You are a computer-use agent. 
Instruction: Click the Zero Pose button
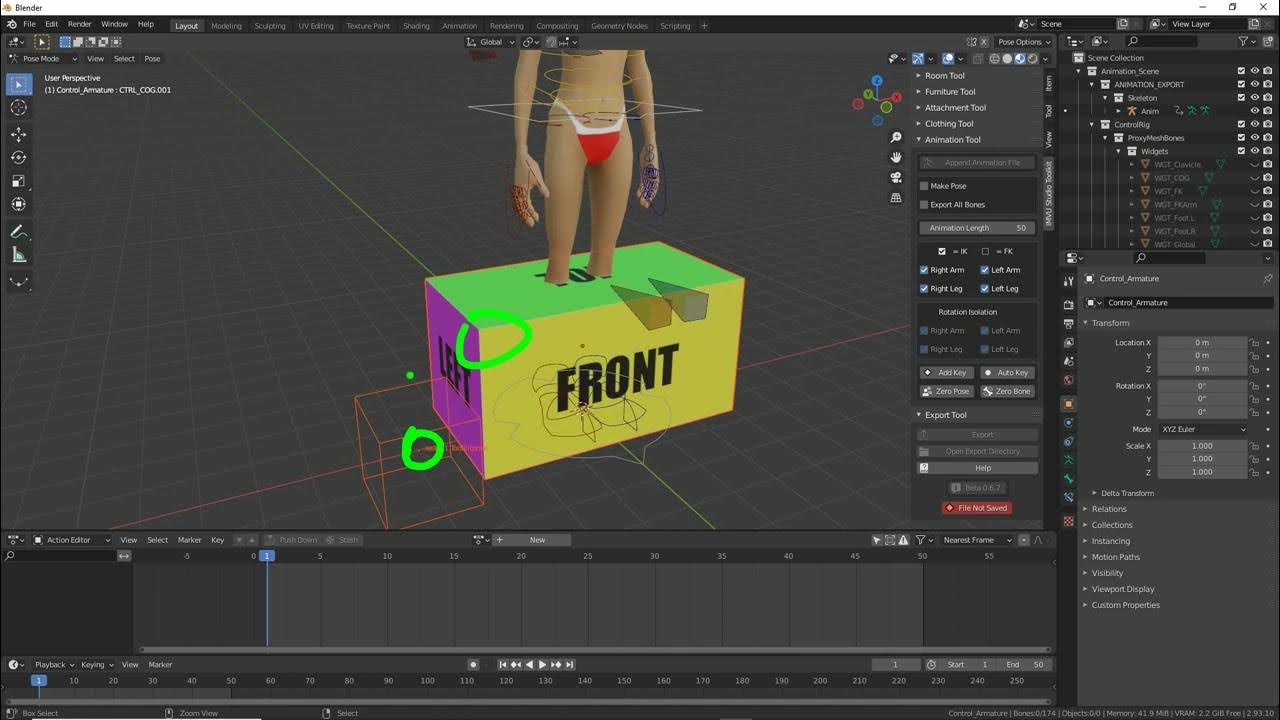pos(946,391)
